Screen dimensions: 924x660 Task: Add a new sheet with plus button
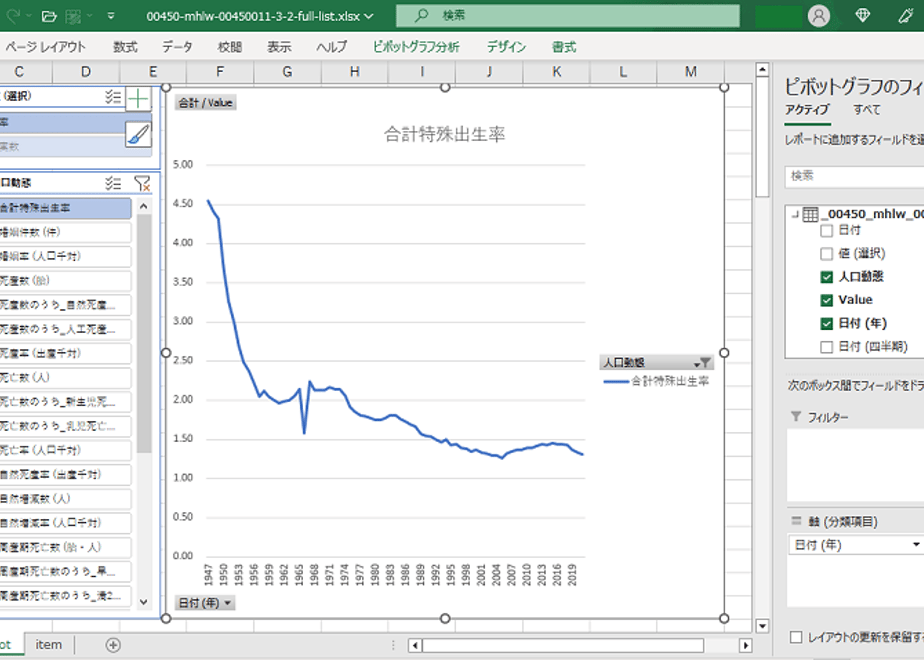tap(113, 645)
